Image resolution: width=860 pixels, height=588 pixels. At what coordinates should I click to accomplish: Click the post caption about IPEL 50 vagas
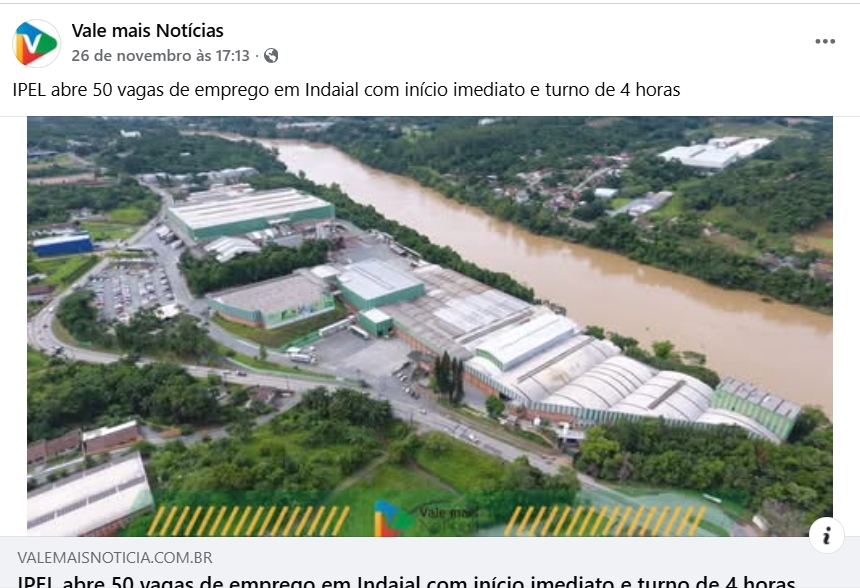pos(346,89)
